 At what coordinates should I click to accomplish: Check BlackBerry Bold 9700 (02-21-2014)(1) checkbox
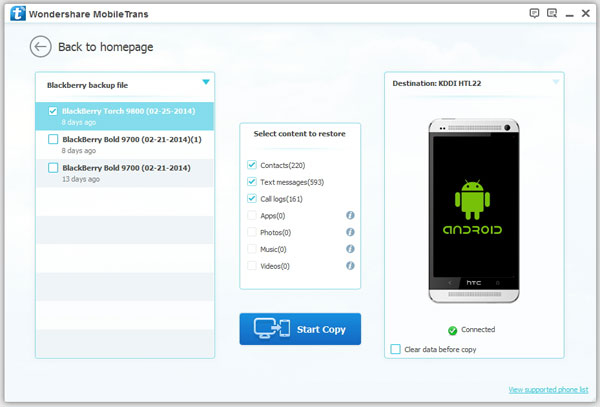pyautogui.click(x=53, y=139)
